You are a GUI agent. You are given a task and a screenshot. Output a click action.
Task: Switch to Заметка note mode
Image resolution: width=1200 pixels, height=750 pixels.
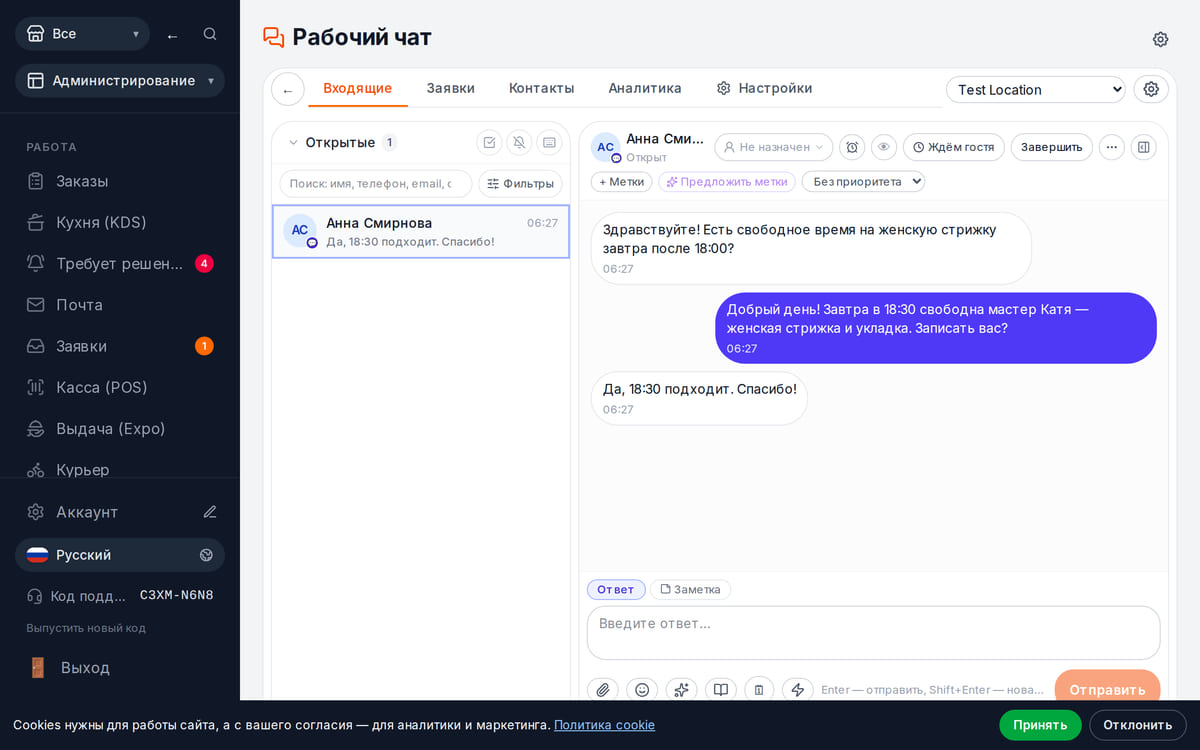tap(690, 590)
